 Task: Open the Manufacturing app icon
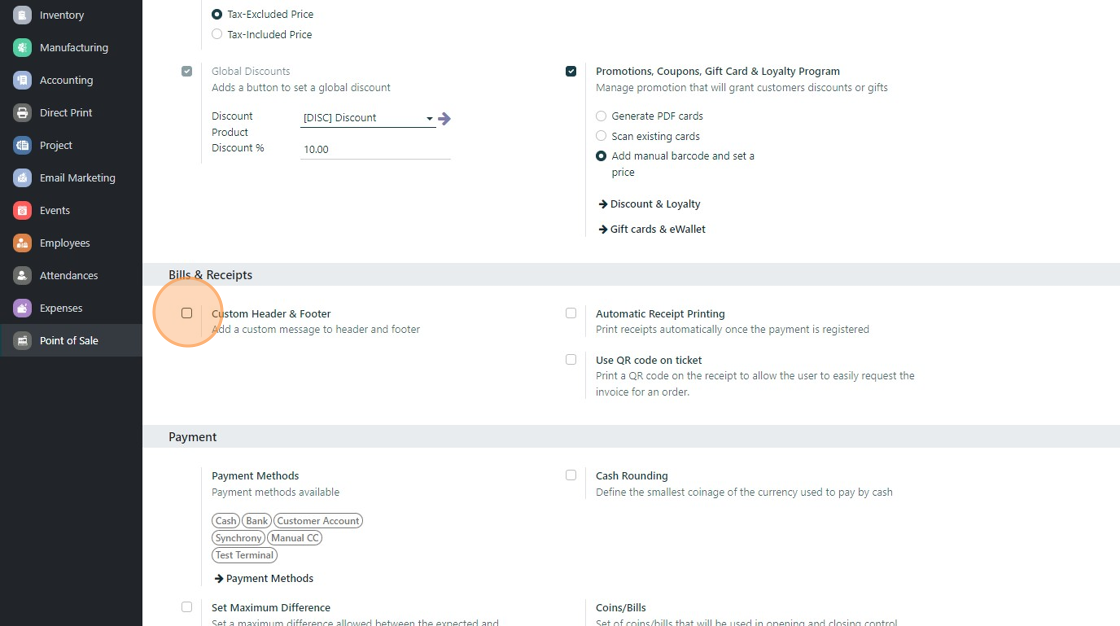pos(22,47)
